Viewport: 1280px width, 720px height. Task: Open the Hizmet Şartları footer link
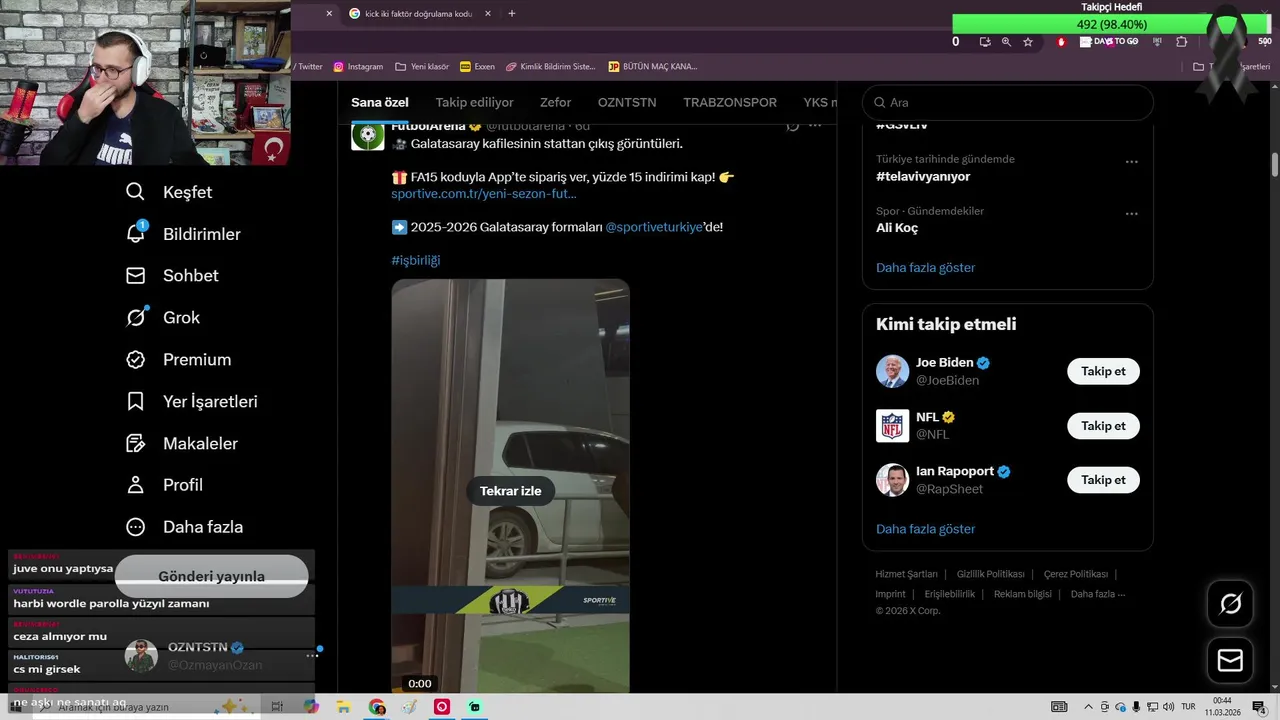[x=906, y=574]
